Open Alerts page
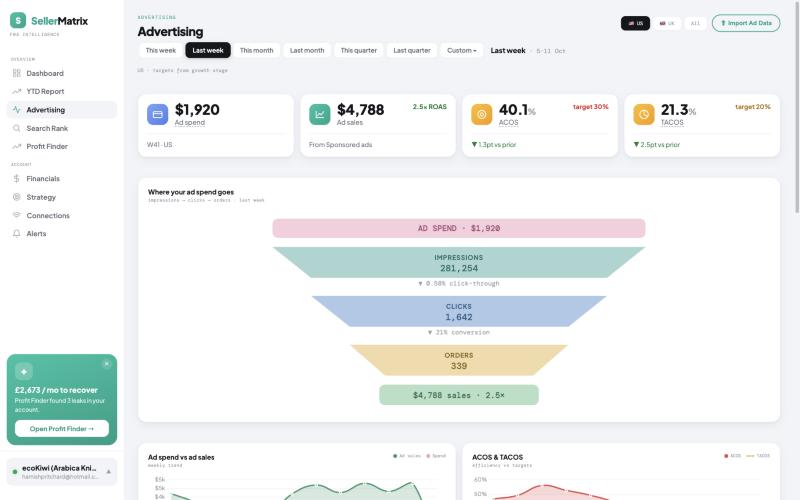Image resolution: width=800 pixels, height=500 pixels. click(62, 234)
